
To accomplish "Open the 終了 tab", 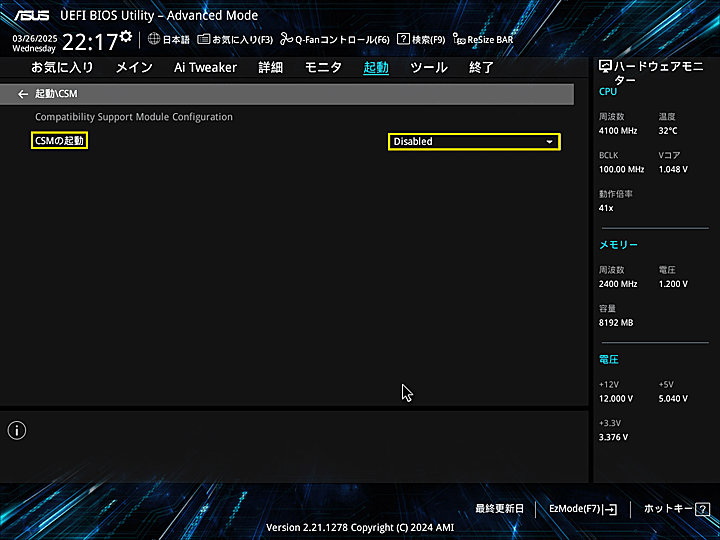I will coord(481,68).
